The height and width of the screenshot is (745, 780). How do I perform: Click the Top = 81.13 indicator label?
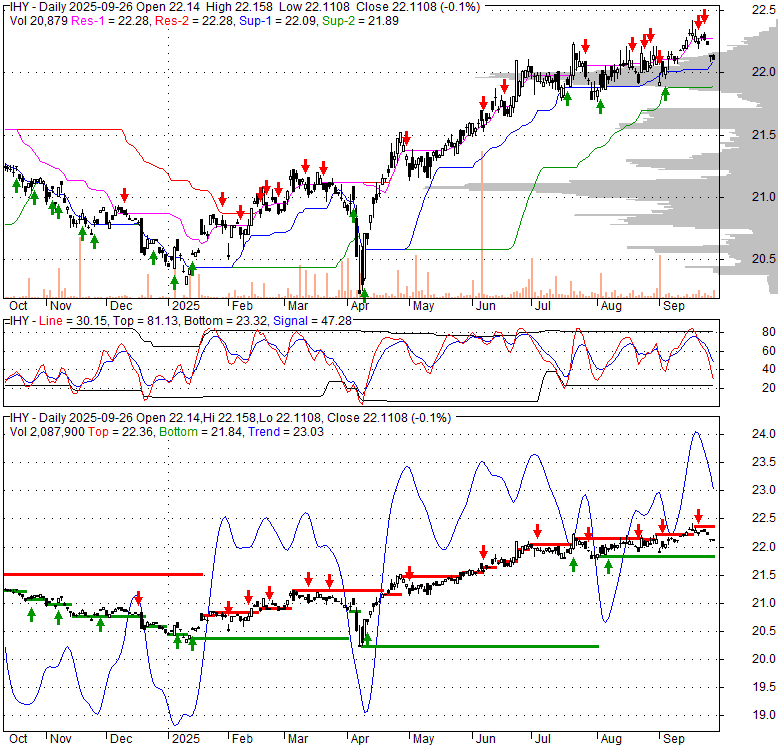pos(145,321)
